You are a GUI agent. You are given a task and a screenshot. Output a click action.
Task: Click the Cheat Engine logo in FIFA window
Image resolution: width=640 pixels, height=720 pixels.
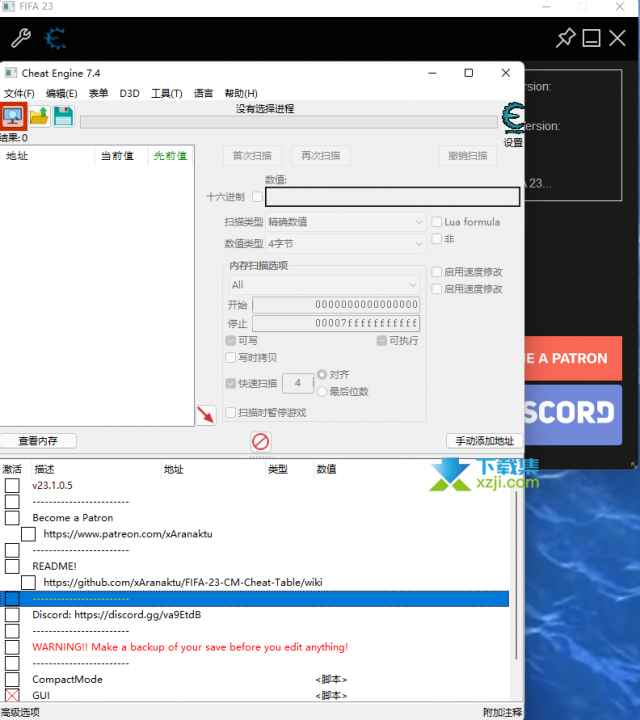click(55, 38)
